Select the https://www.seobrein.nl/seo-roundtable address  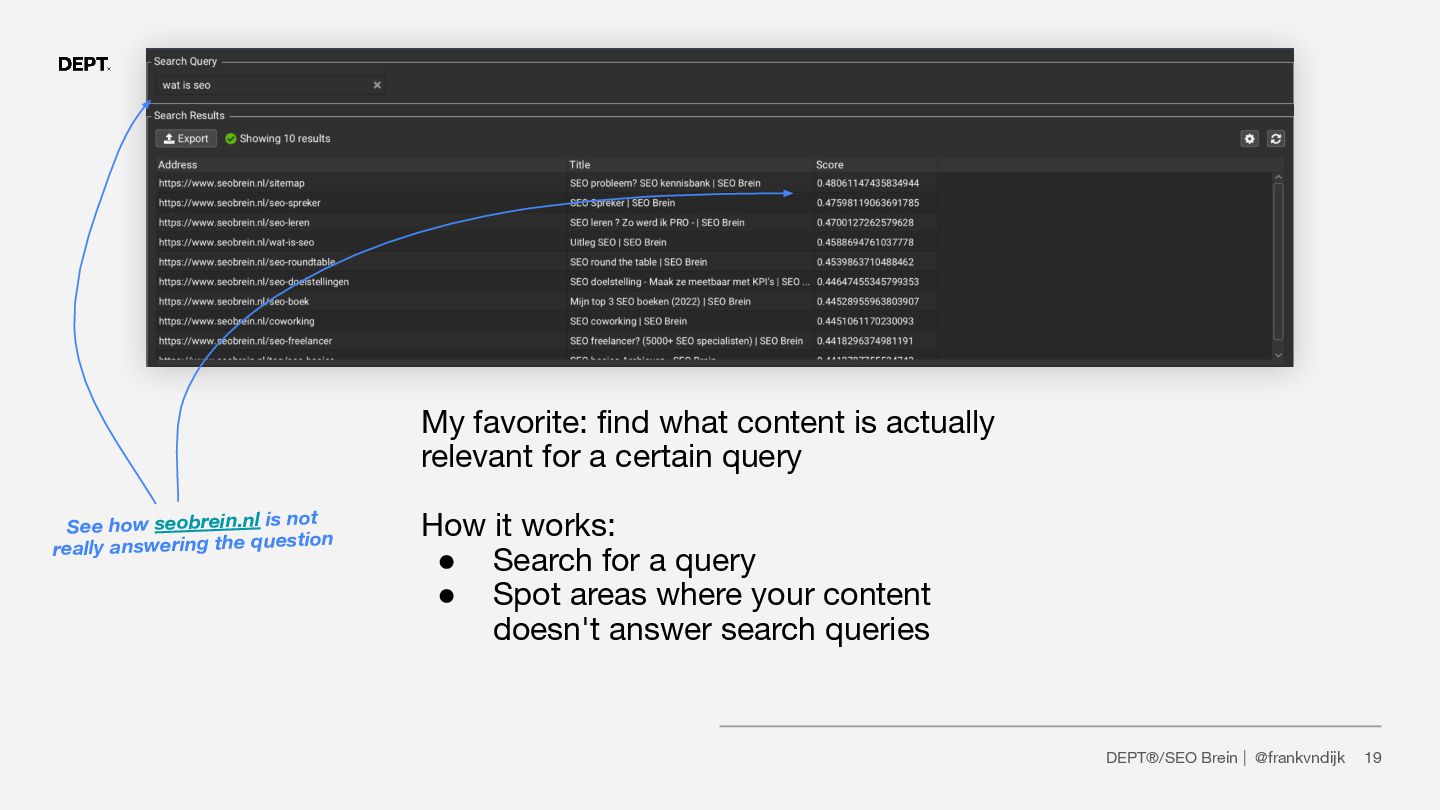point(247,262)
